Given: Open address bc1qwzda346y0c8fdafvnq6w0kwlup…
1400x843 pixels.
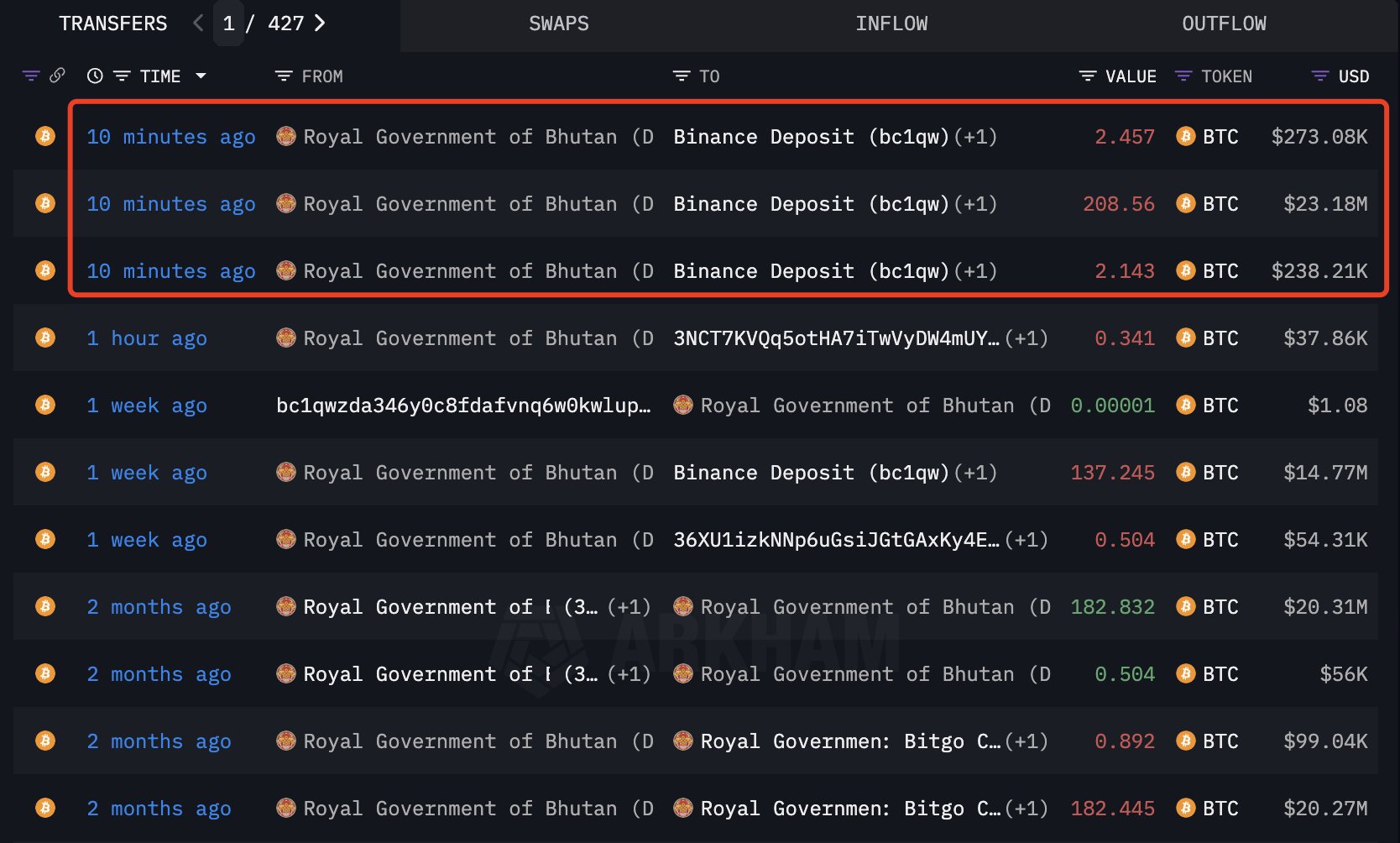Looking at the screenshot, I should [463, 406].
